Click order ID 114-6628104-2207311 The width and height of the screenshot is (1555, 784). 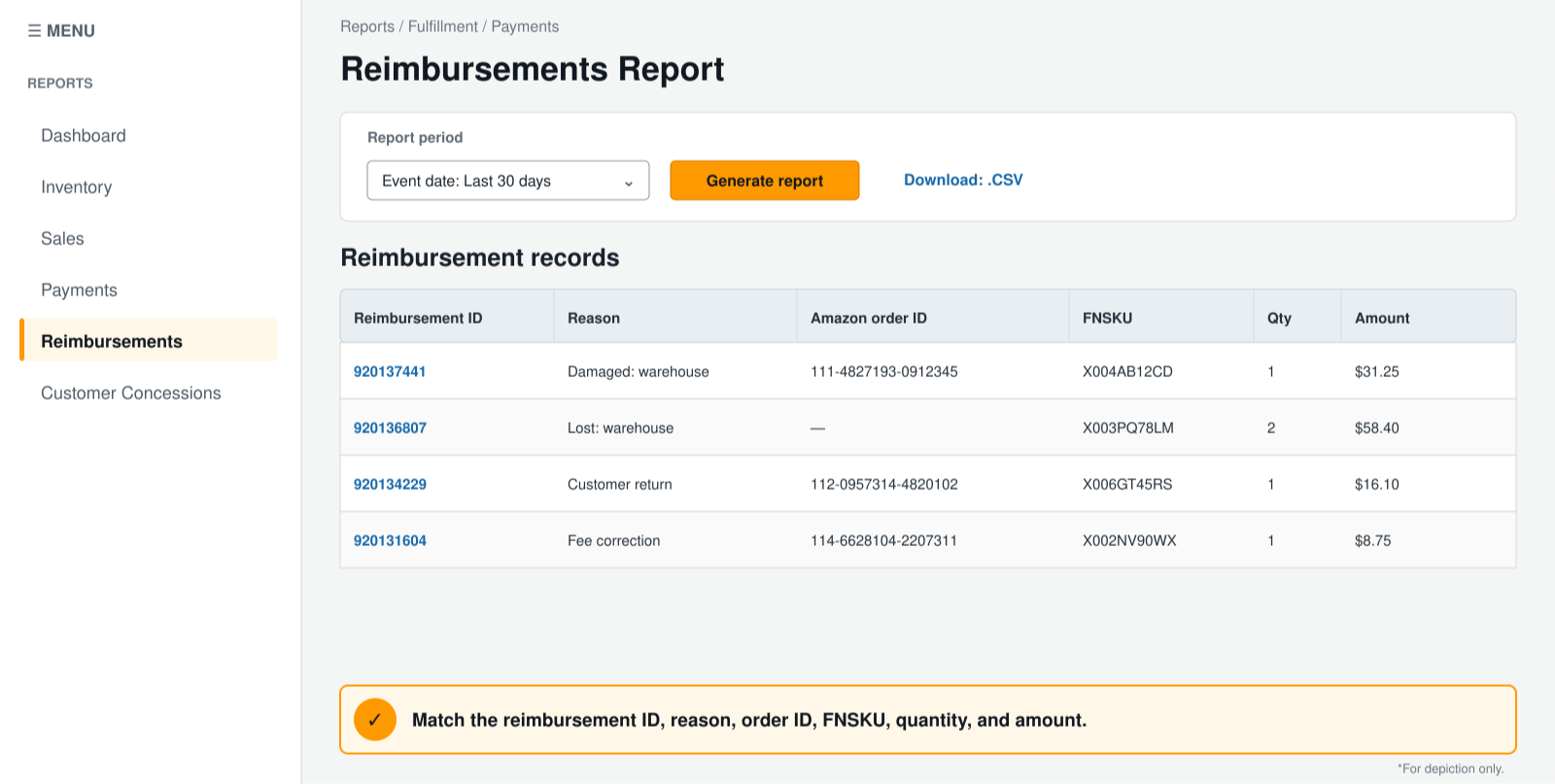[884, 540]
